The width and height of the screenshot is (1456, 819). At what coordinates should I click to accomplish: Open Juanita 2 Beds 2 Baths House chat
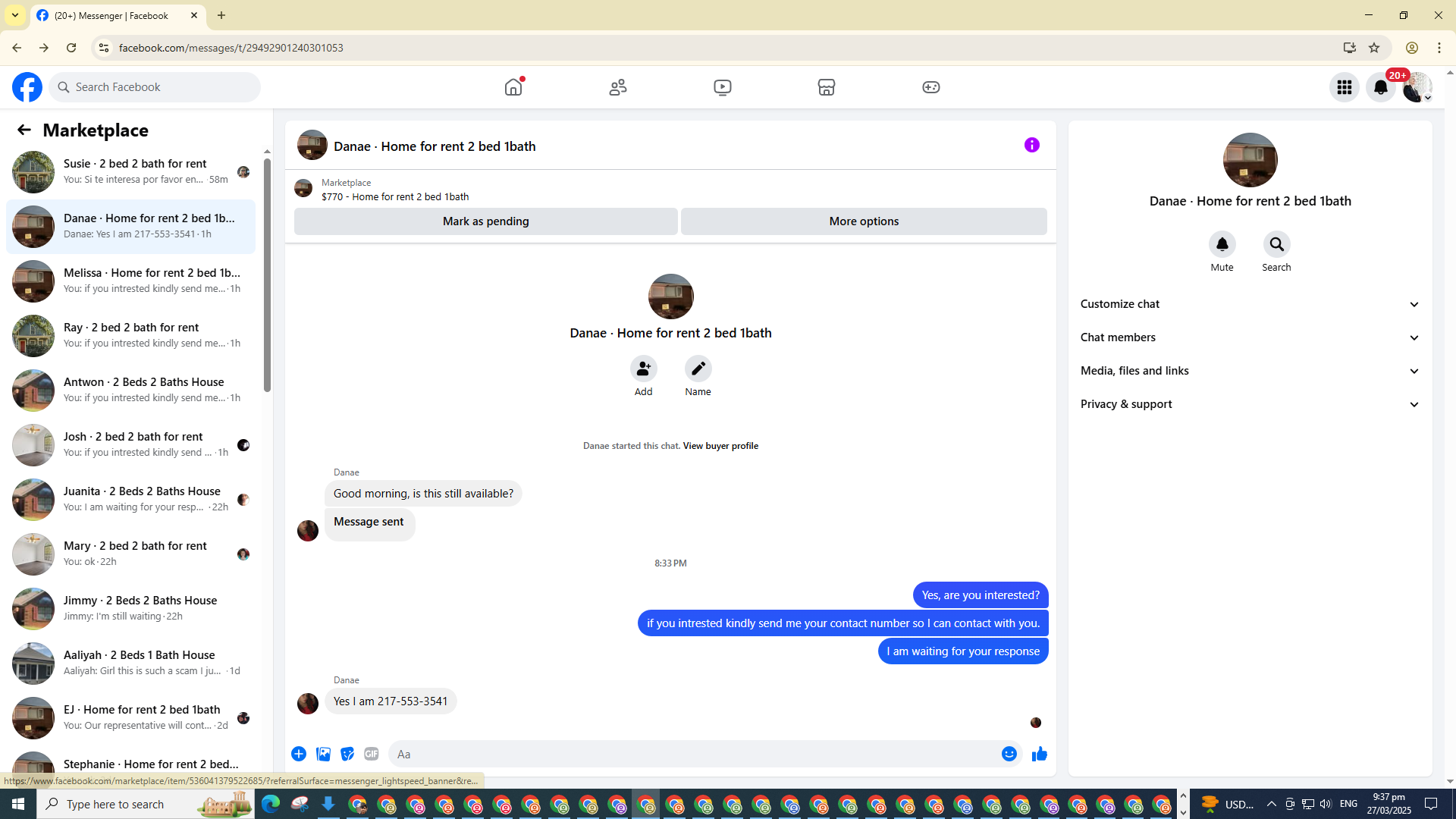click(130, 500)
